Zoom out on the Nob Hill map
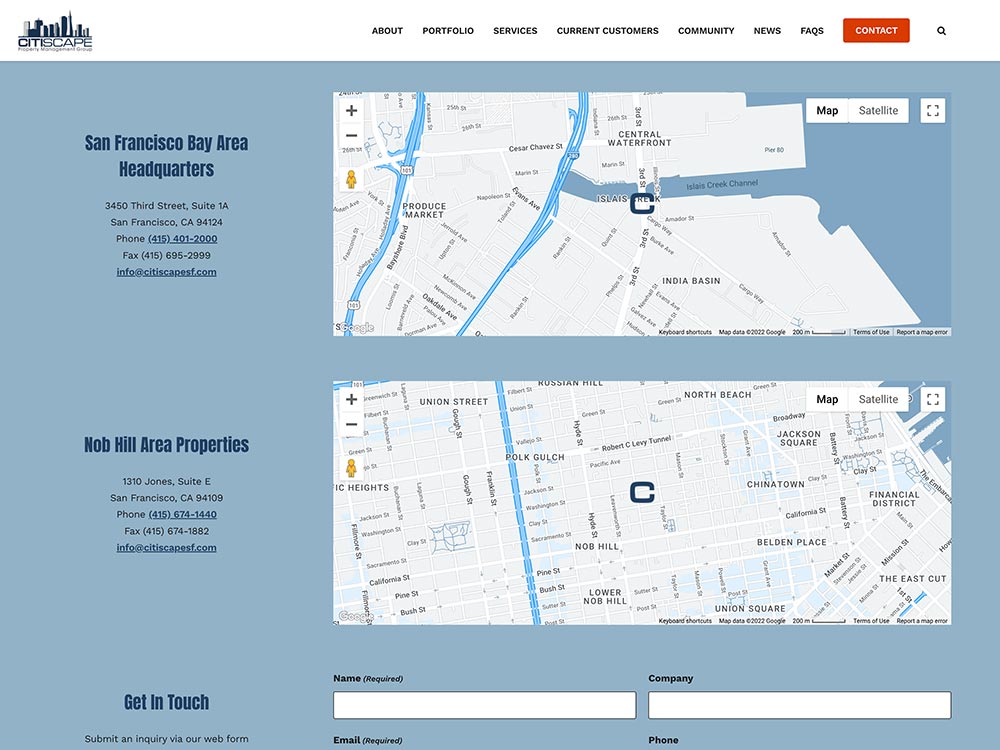Image resolution: width=1000 pixels, height=750 pixels. coord(351,424)
